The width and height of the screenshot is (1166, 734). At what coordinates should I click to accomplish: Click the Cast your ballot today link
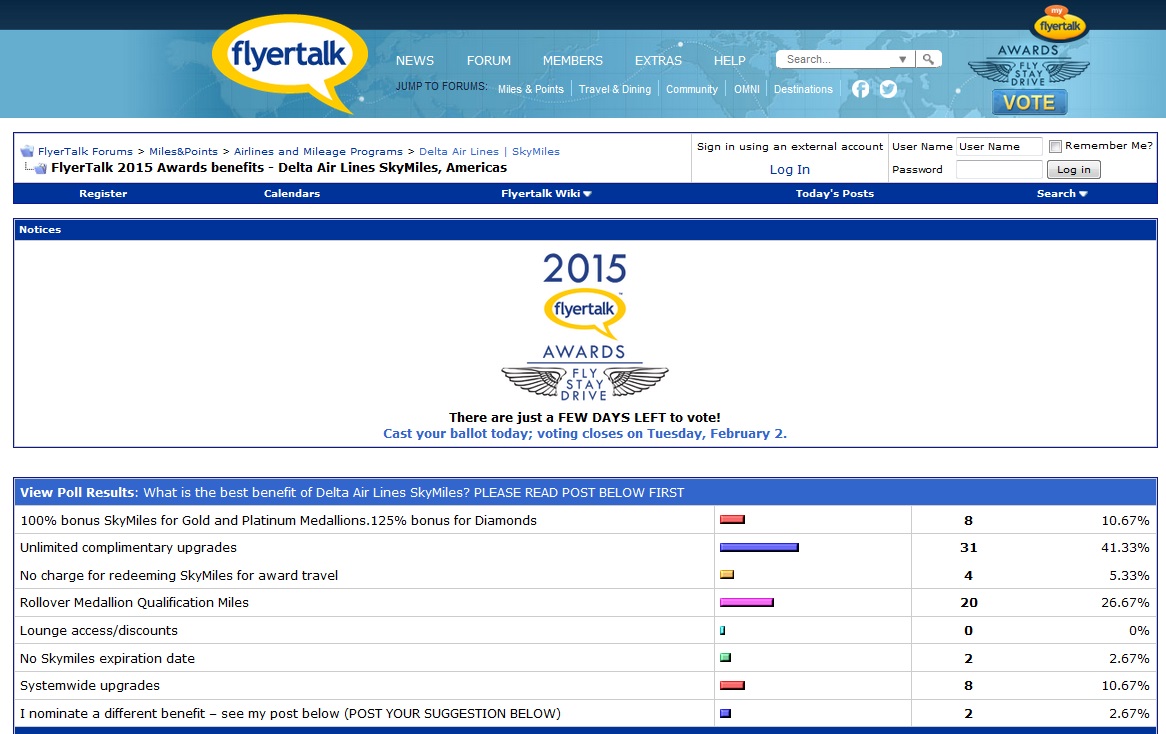coord(585,434)
